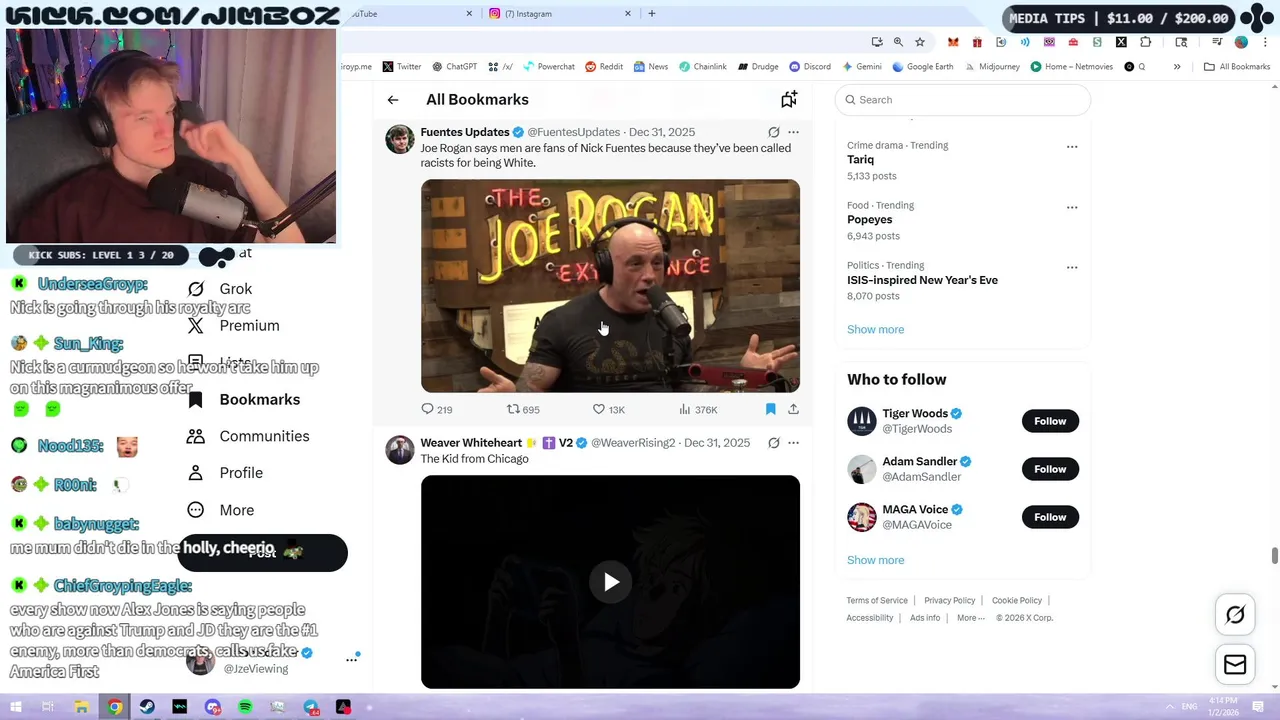View analytics of the Joe Rogan post
1280x720 pixels.
coord(698,409)
